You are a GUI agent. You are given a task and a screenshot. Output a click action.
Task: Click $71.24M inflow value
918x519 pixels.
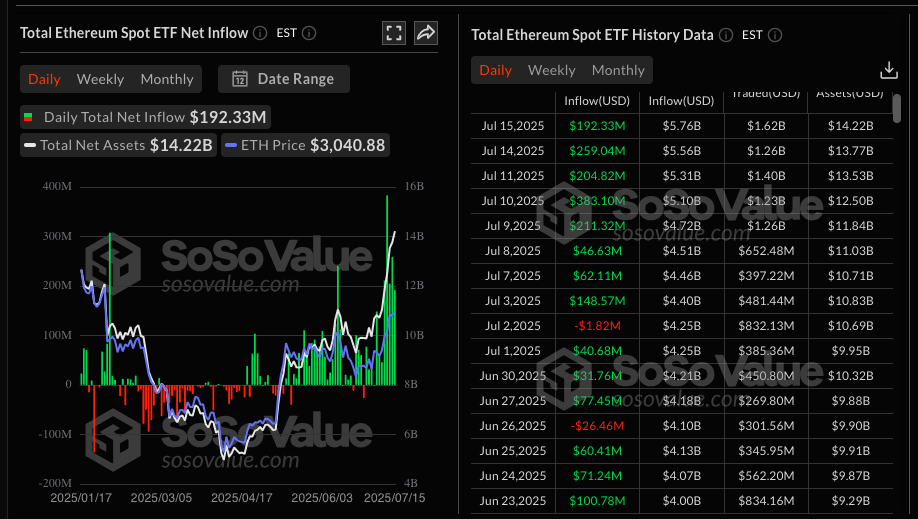coord(597,476)
